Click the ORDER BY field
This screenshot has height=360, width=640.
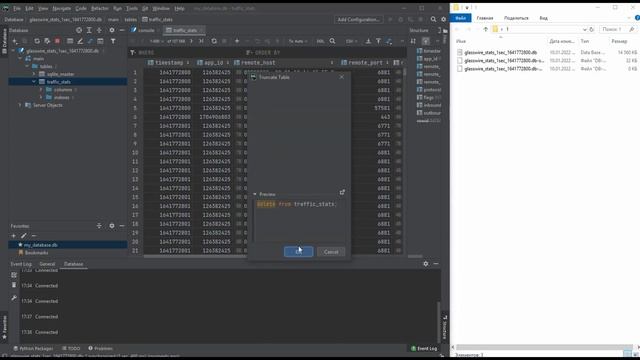point(325,53)
